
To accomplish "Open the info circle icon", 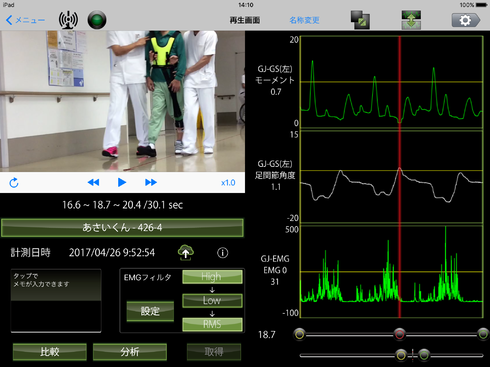I will click(223, 253).
